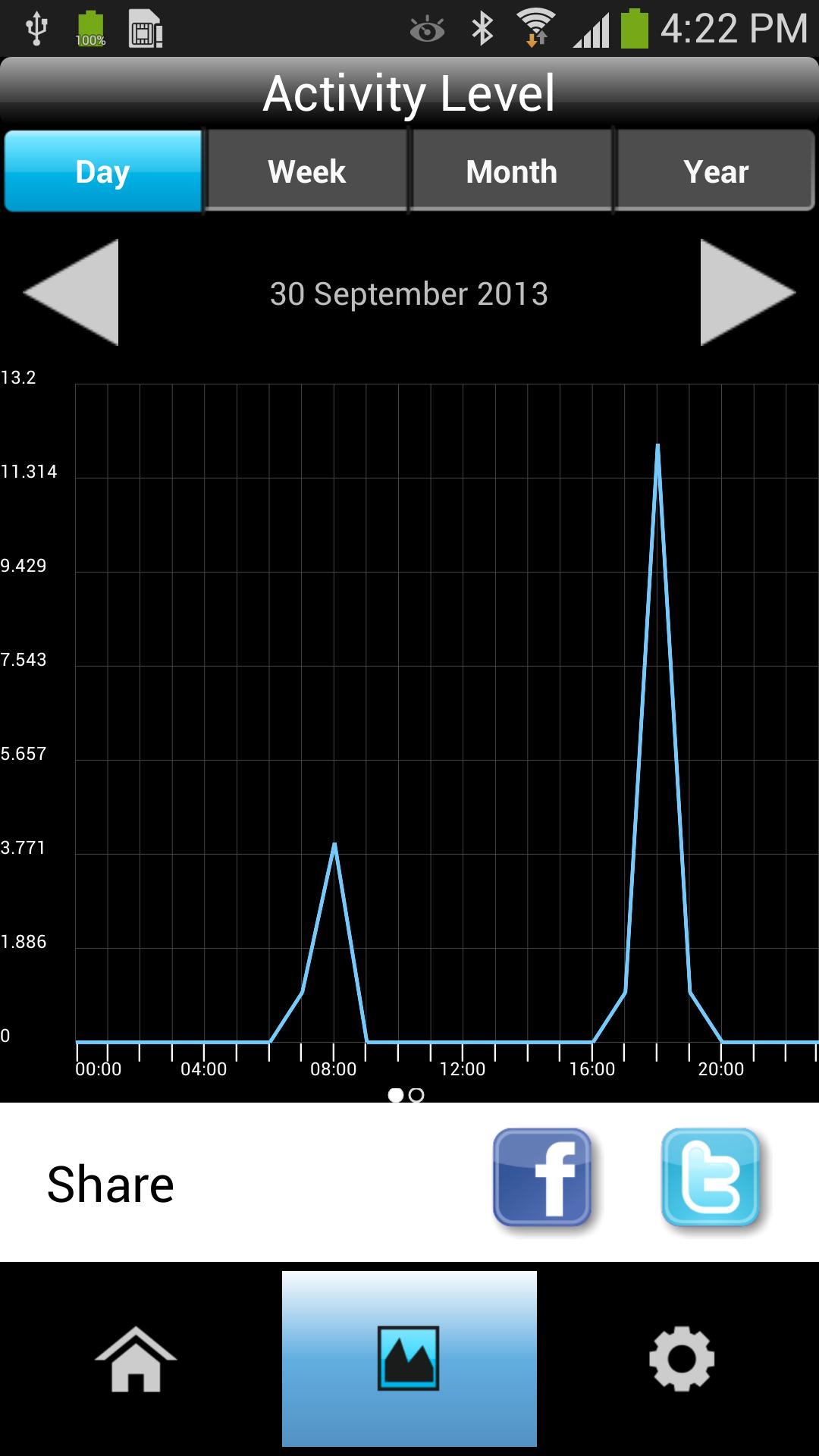Switch to the Day view
This screenshot has width=819, height=1456.
click(x=103, y=171)
